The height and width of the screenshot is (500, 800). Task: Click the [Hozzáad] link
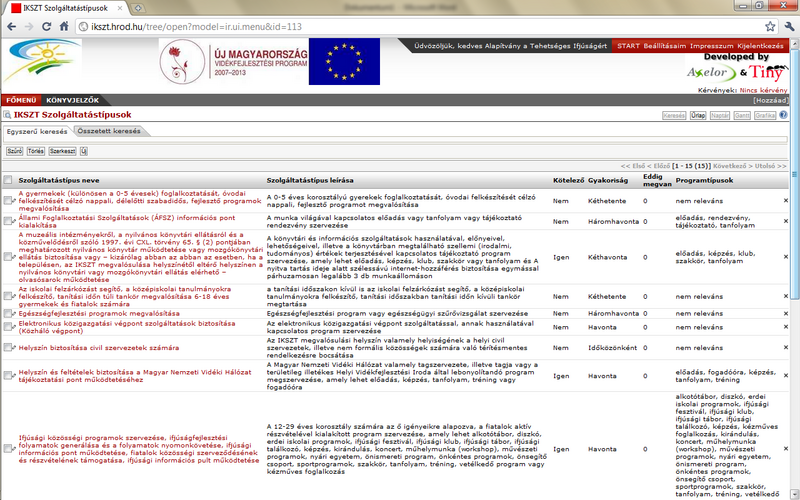click(x=770, y=101)
